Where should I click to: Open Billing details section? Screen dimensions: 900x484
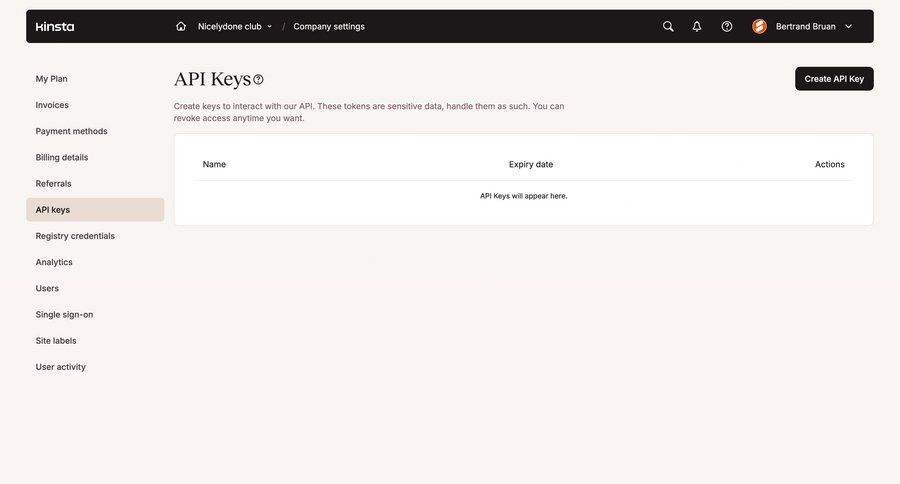62,157
